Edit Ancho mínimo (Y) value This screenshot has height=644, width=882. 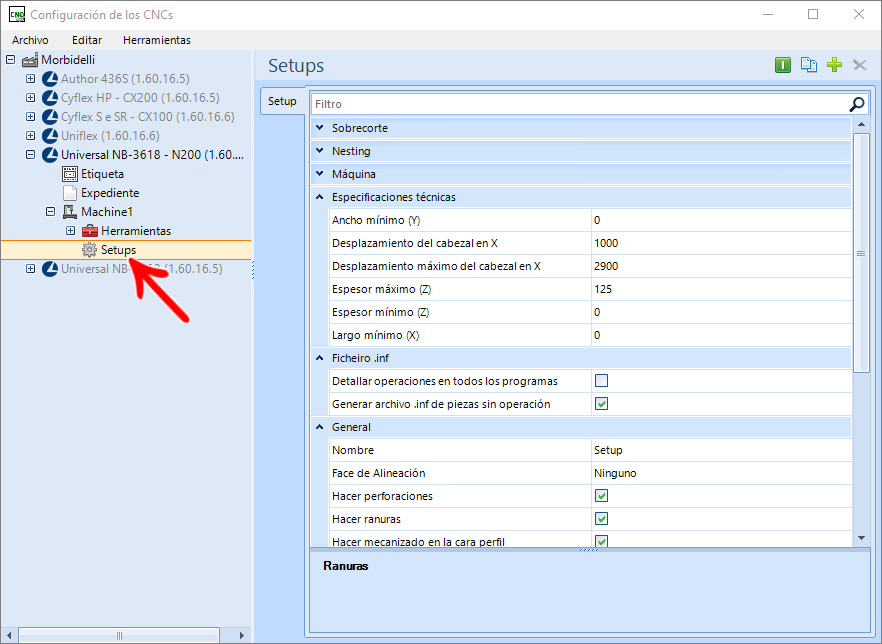(721, 220)
